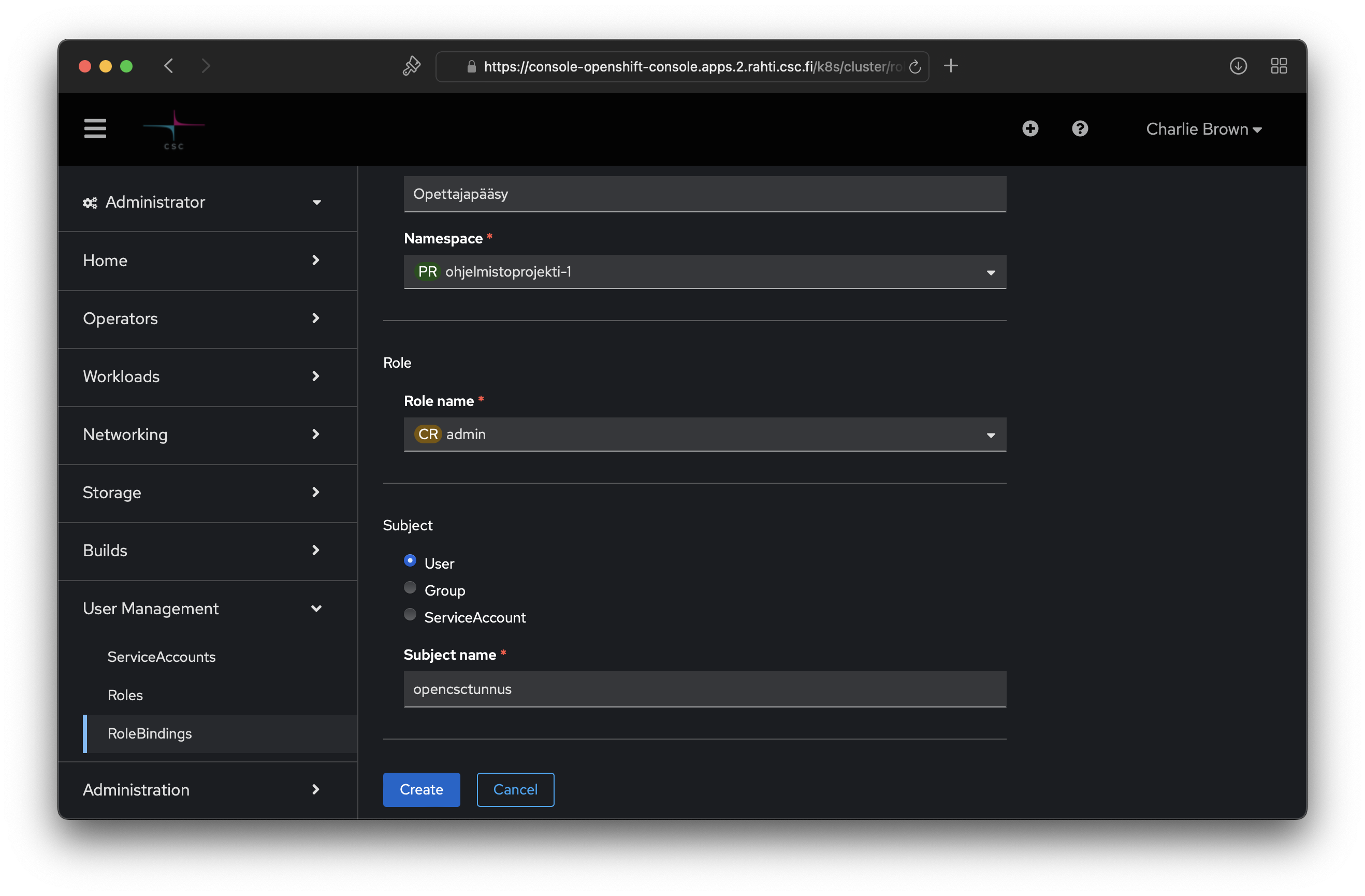The image size is (1365, 896).
Task: Click the Subject name input field
Action: tap(704, 689)
